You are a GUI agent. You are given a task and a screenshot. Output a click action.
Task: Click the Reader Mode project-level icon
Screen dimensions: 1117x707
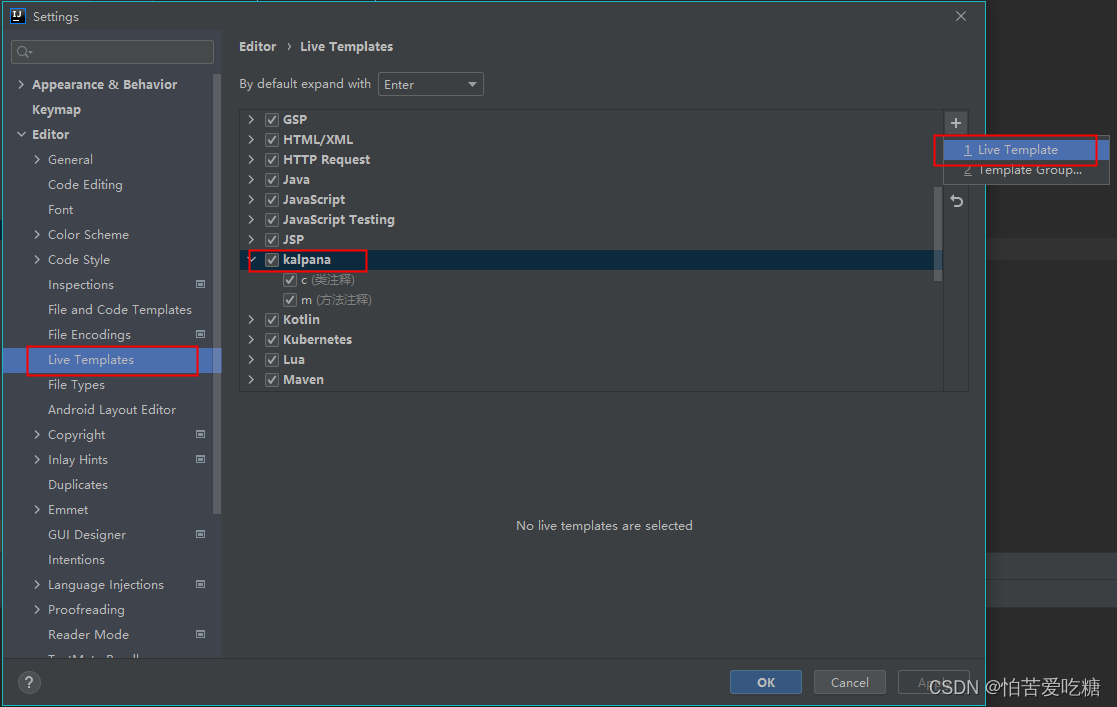201,634
